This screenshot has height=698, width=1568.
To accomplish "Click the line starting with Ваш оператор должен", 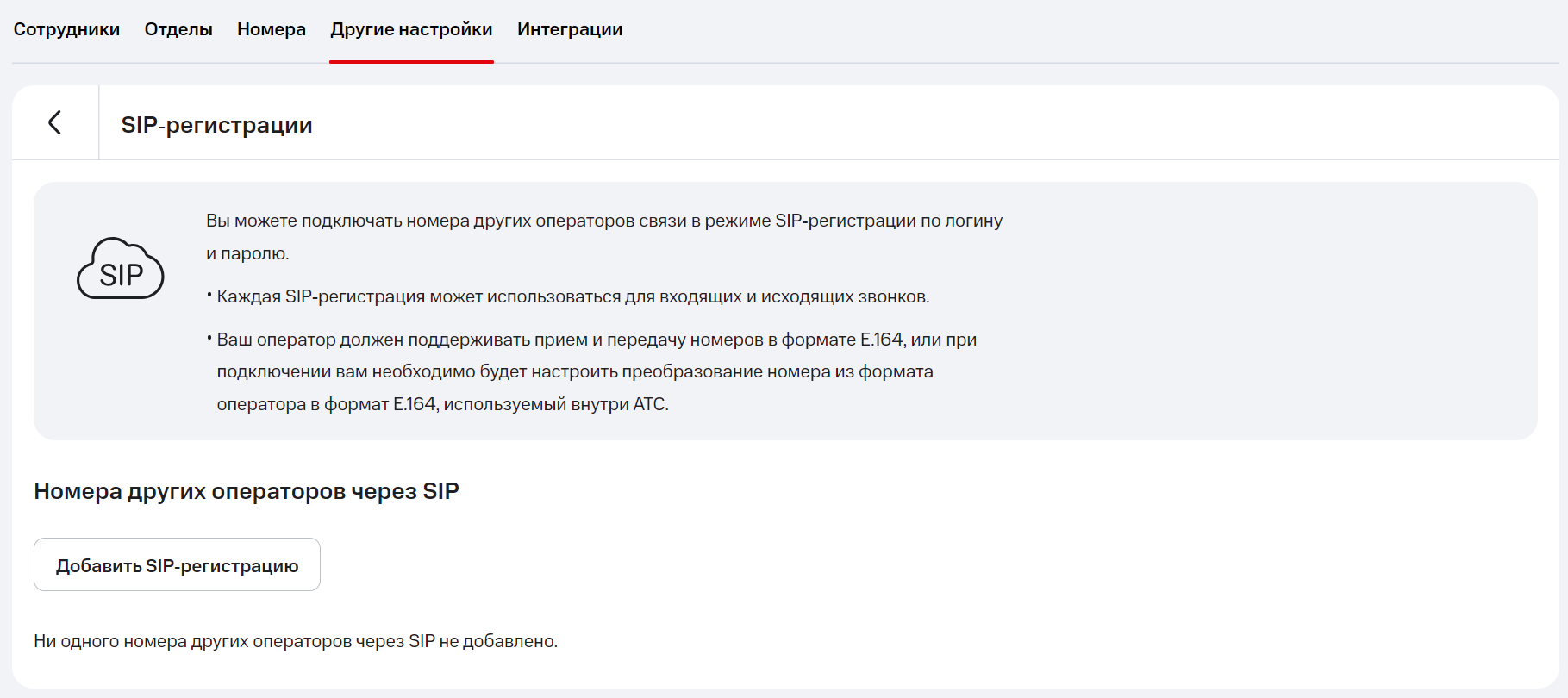I will (x=596, y=340).
